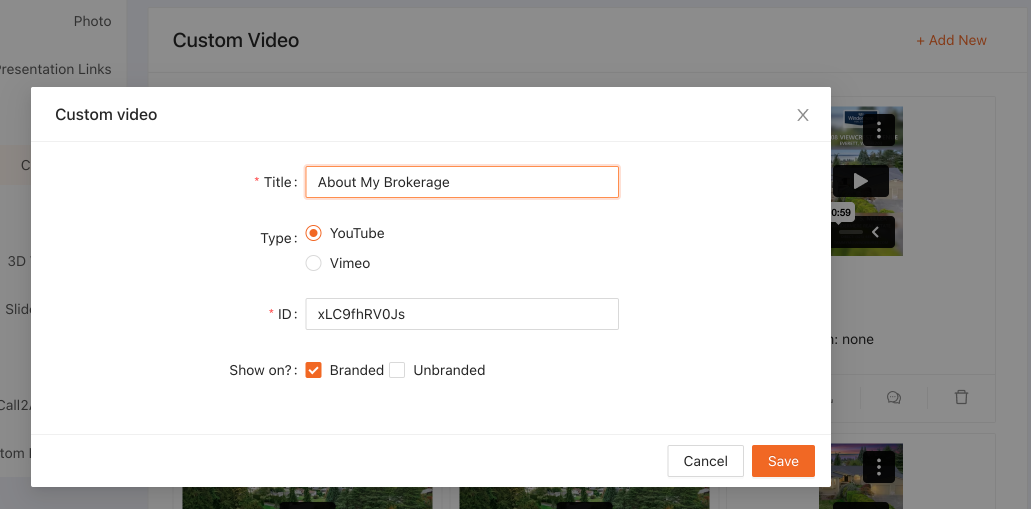Close the Custom video dialog
The height and width of the screenshot is (509, 1031).
pos(802,115)
